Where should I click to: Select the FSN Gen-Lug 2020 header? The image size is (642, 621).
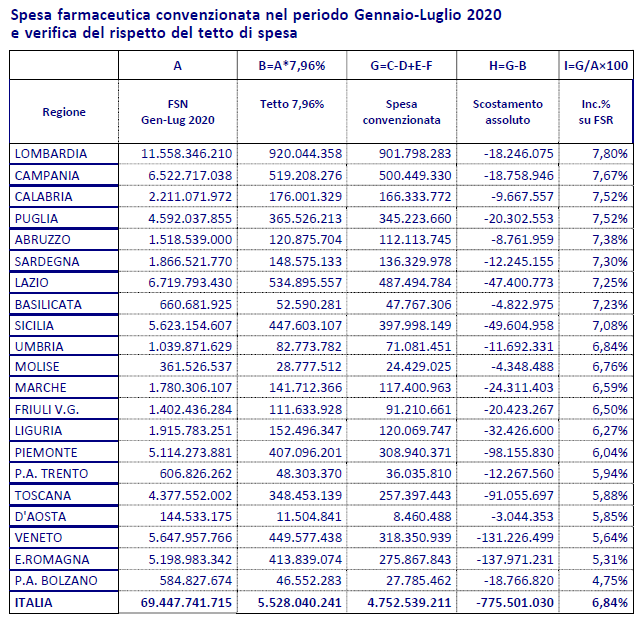click(x=178, y=112)
